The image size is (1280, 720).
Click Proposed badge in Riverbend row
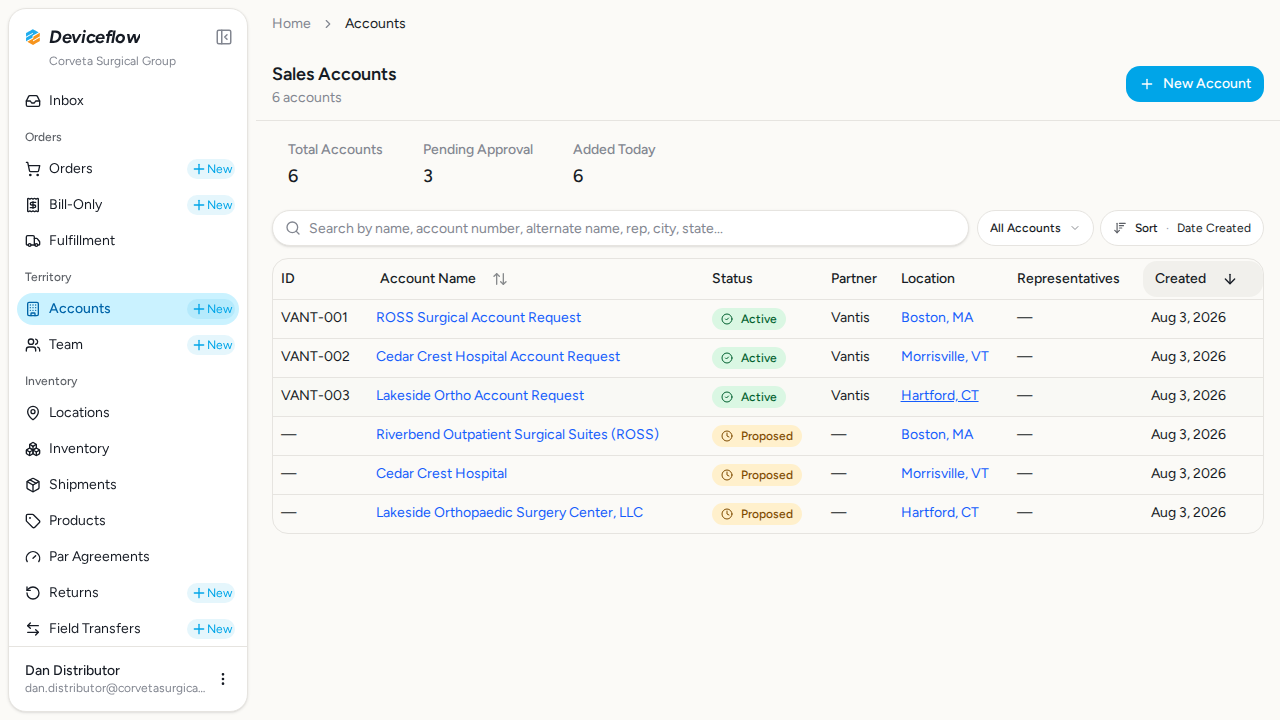[x=757, y=436]
